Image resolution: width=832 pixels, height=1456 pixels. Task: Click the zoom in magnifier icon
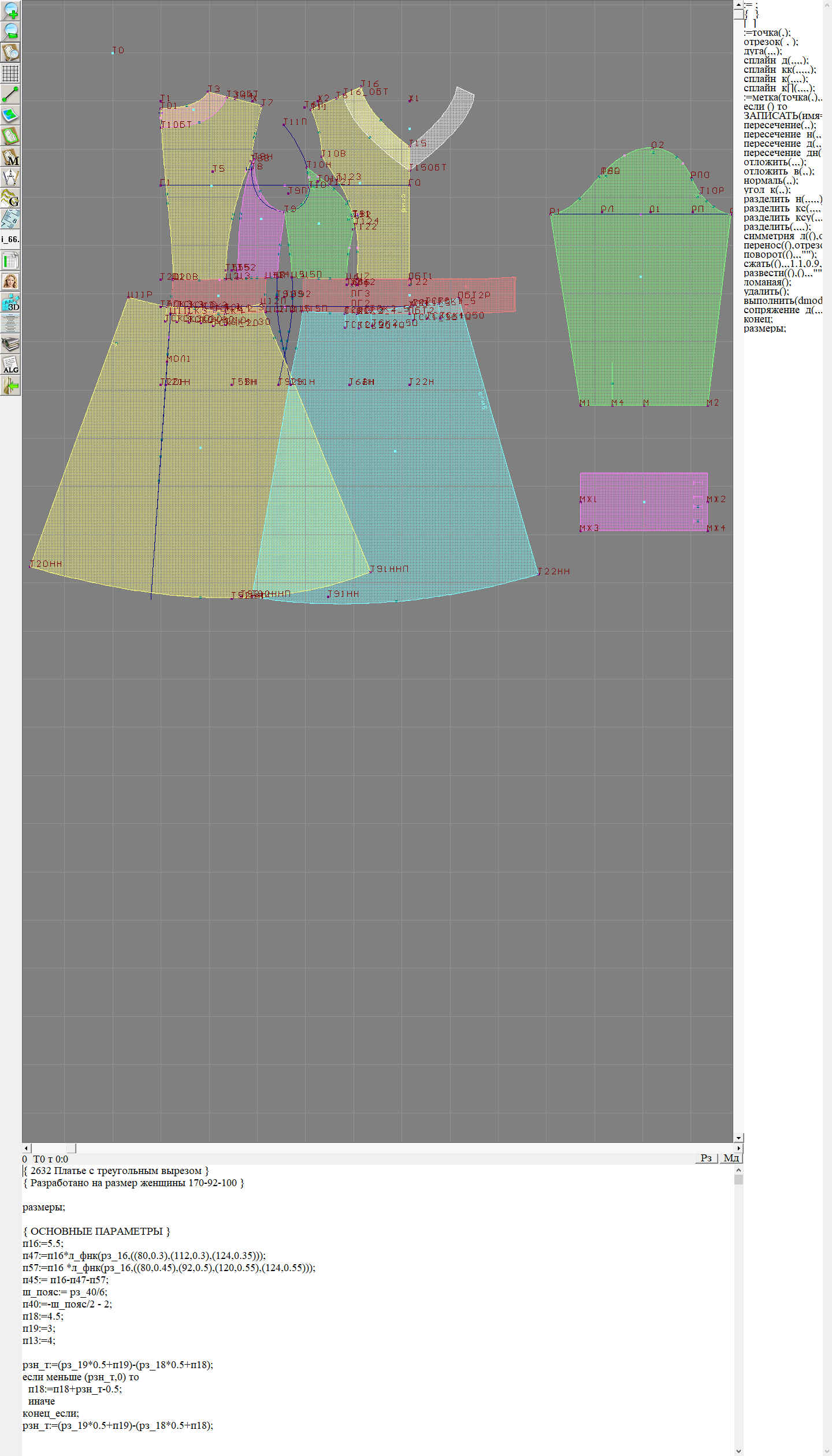point(10,11)
